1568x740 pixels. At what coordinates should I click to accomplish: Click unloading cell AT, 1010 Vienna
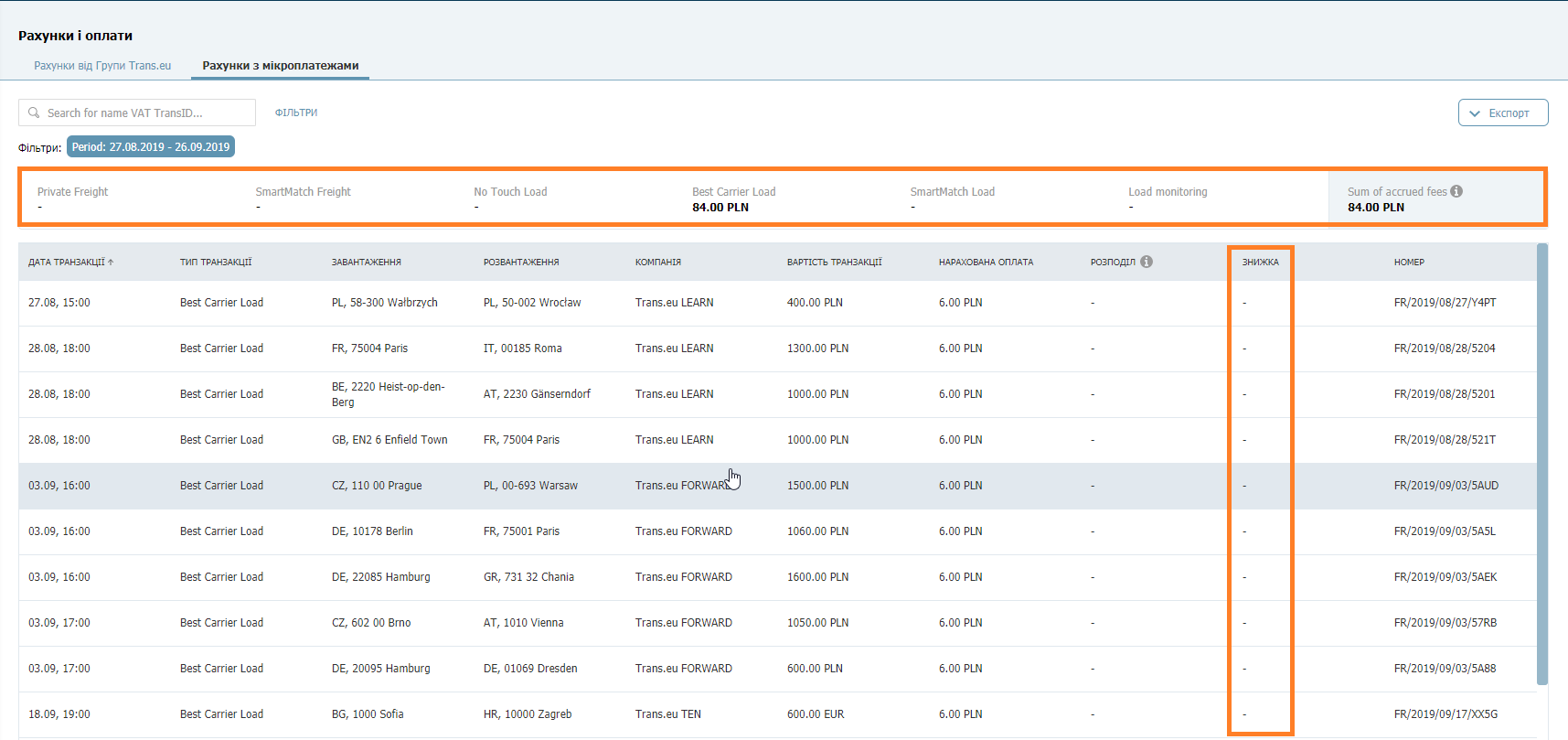click(x=523, y=623)
